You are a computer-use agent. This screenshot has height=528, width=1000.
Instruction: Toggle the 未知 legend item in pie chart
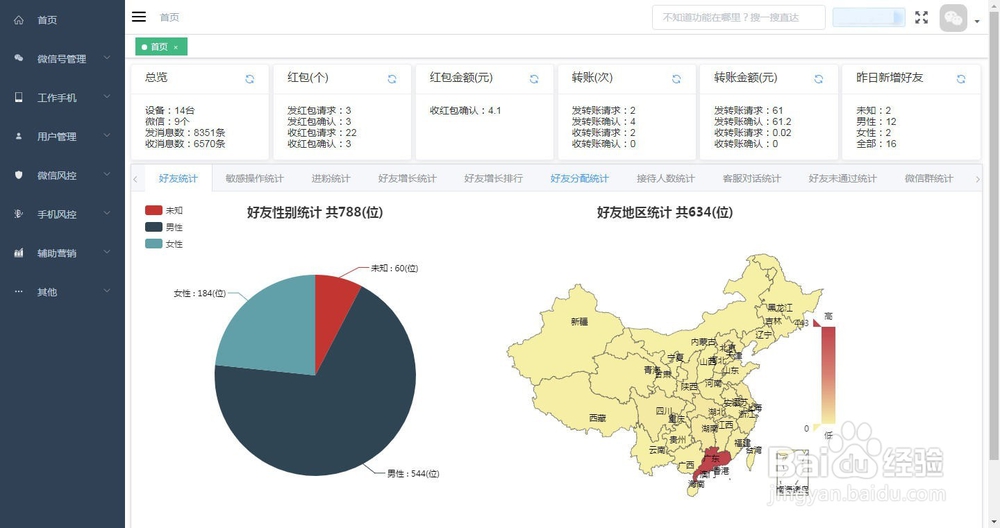coord(164,210)
